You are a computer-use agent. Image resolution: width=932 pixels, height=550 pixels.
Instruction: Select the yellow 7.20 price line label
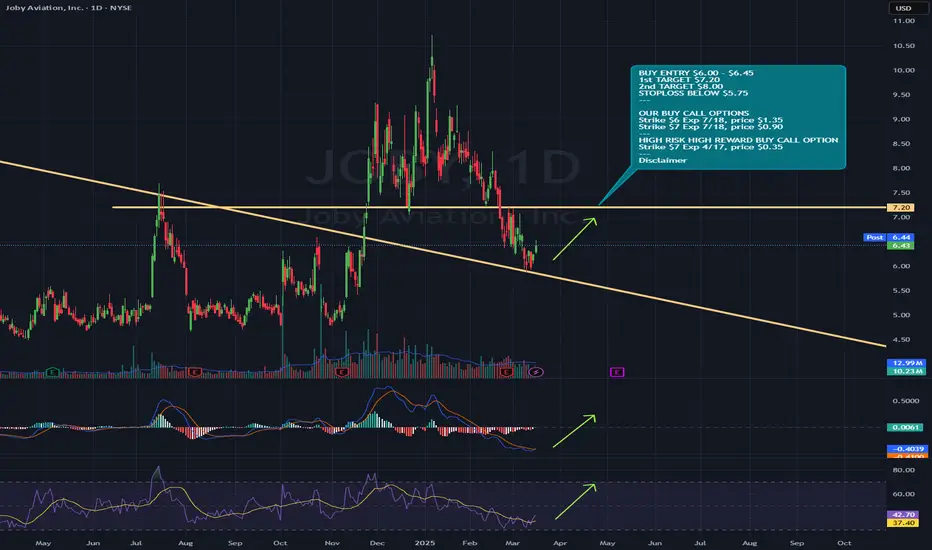[900, 208]
